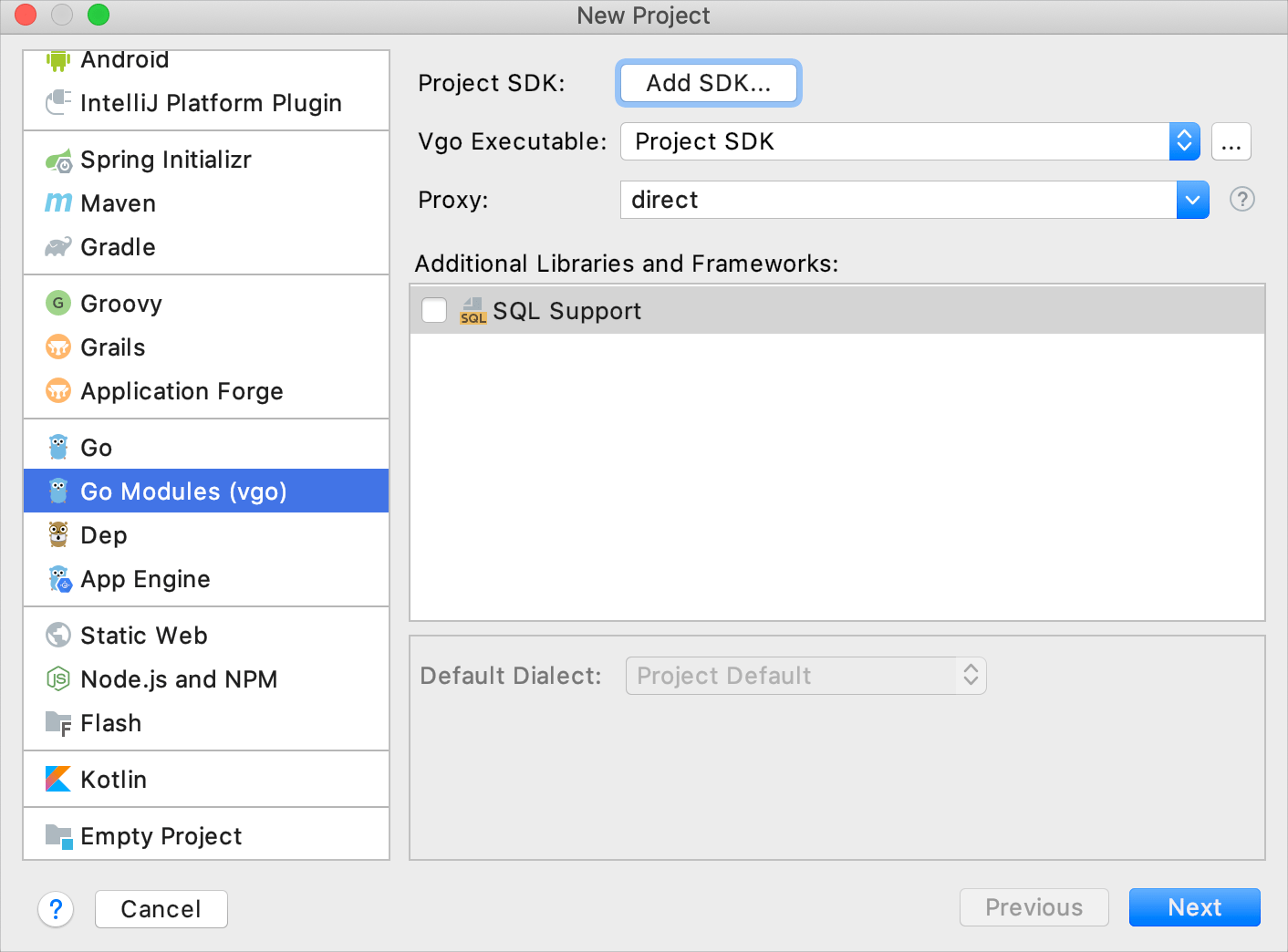
Task: Open dialog help via bottom-left question mark
Action: point(56,909)
